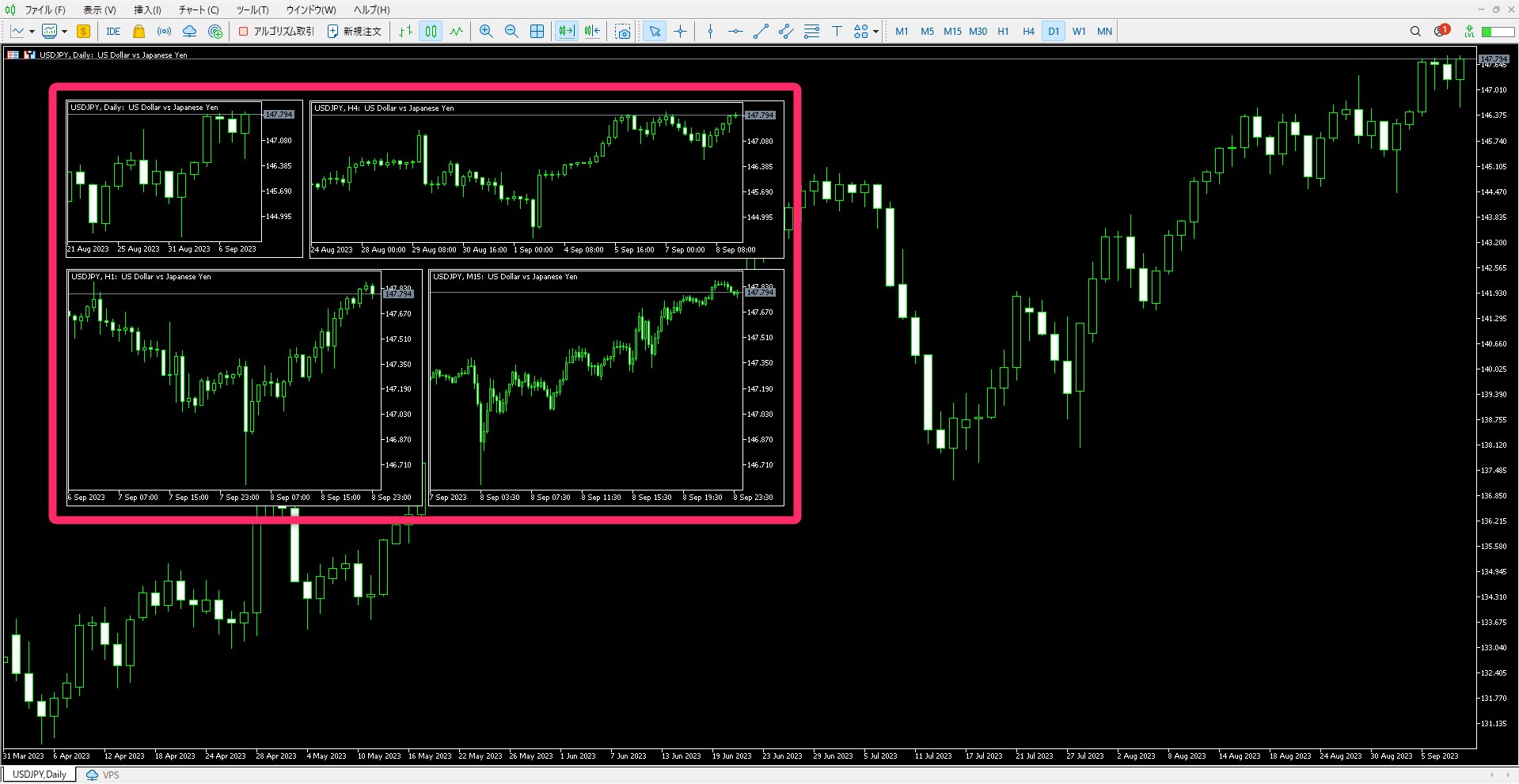This screenshot has height=784, width=1519.
Task: Select the text label tool
Action: pos(836,32)
